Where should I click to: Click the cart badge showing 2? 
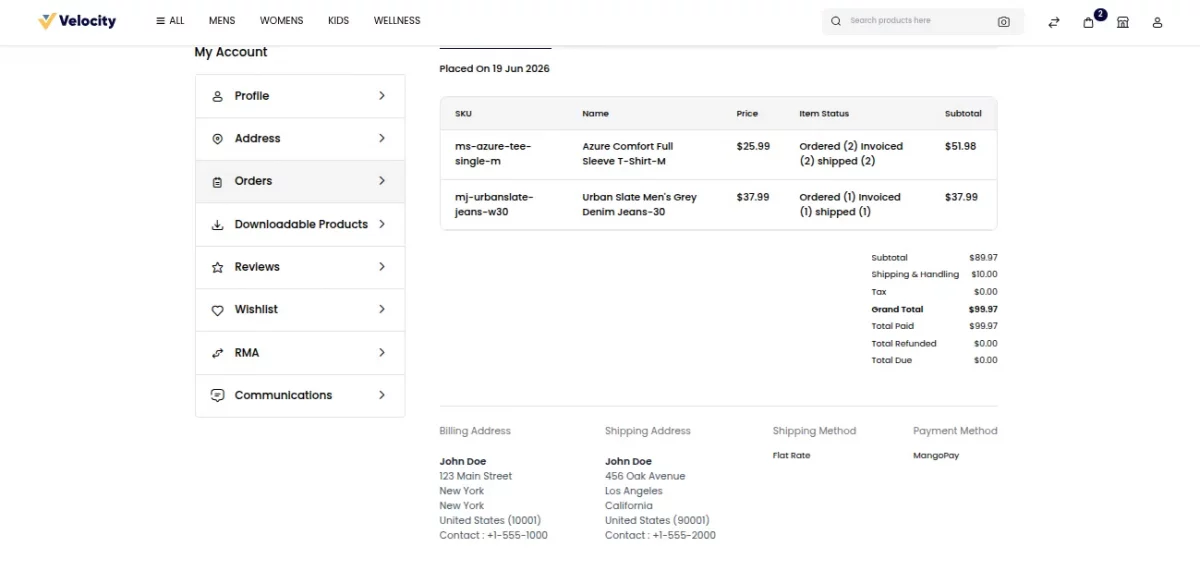coord(1100,14)
